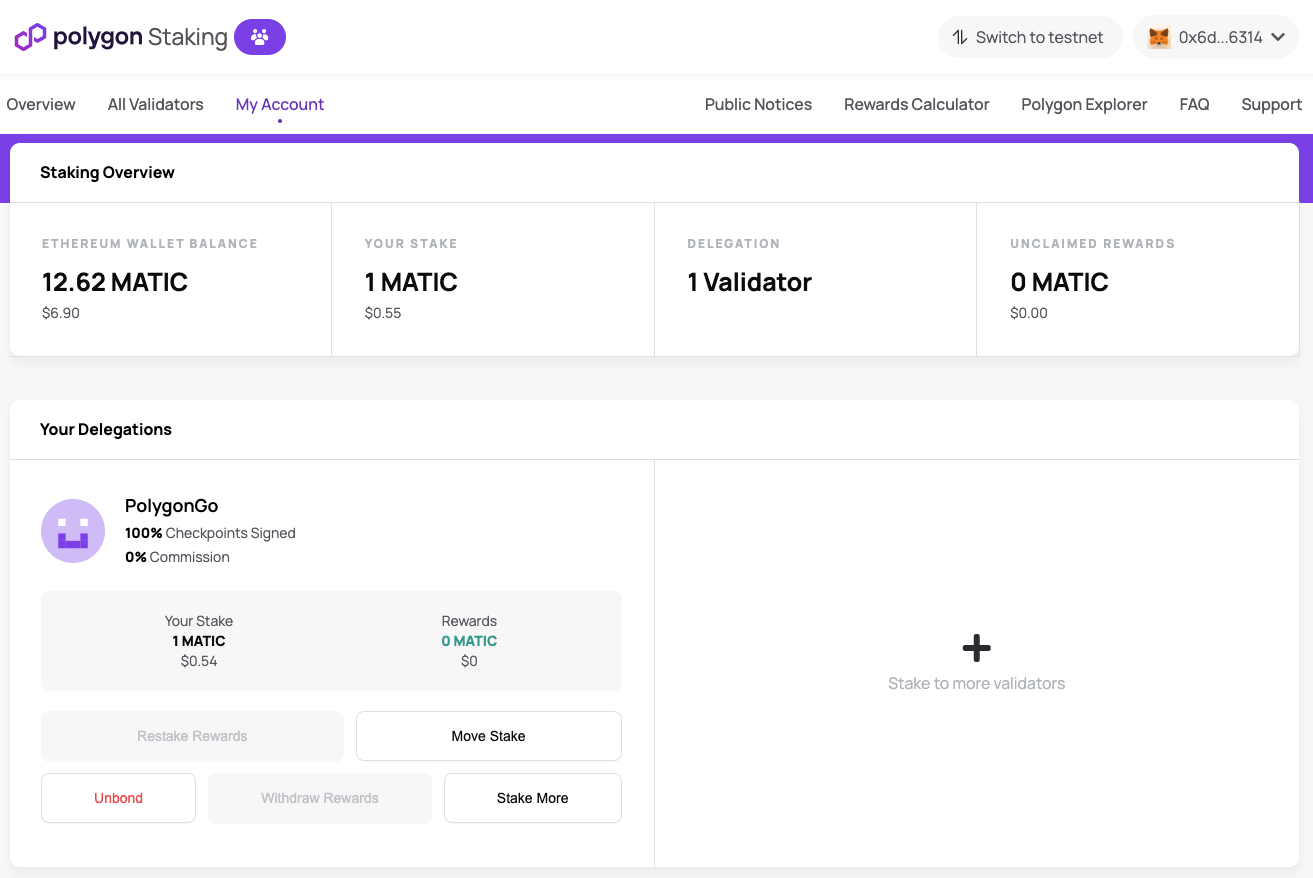Open the FAQ page

(x=1194, y=104)
